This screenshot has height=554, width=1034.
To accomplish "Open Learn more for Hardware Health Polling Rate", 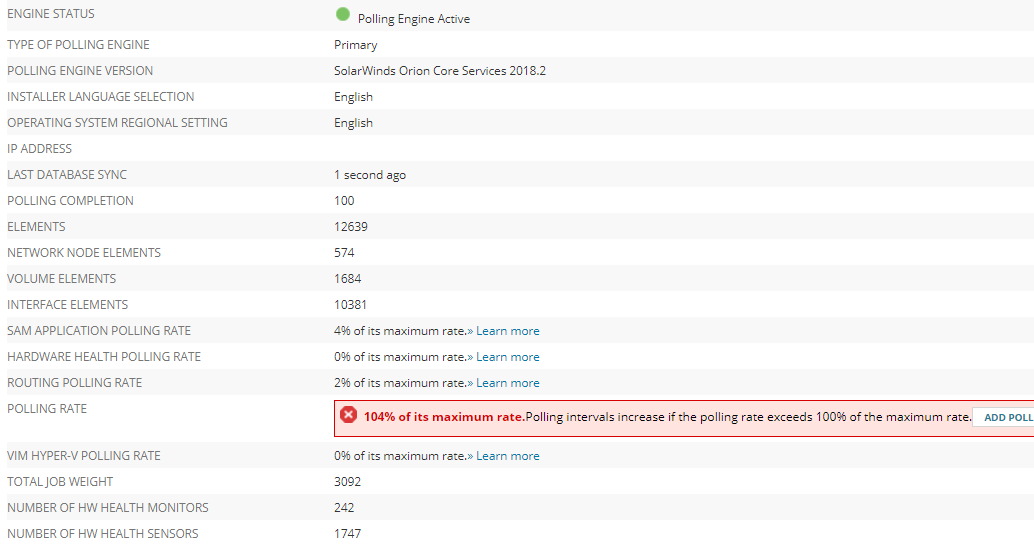I will (x=508, y=357).
